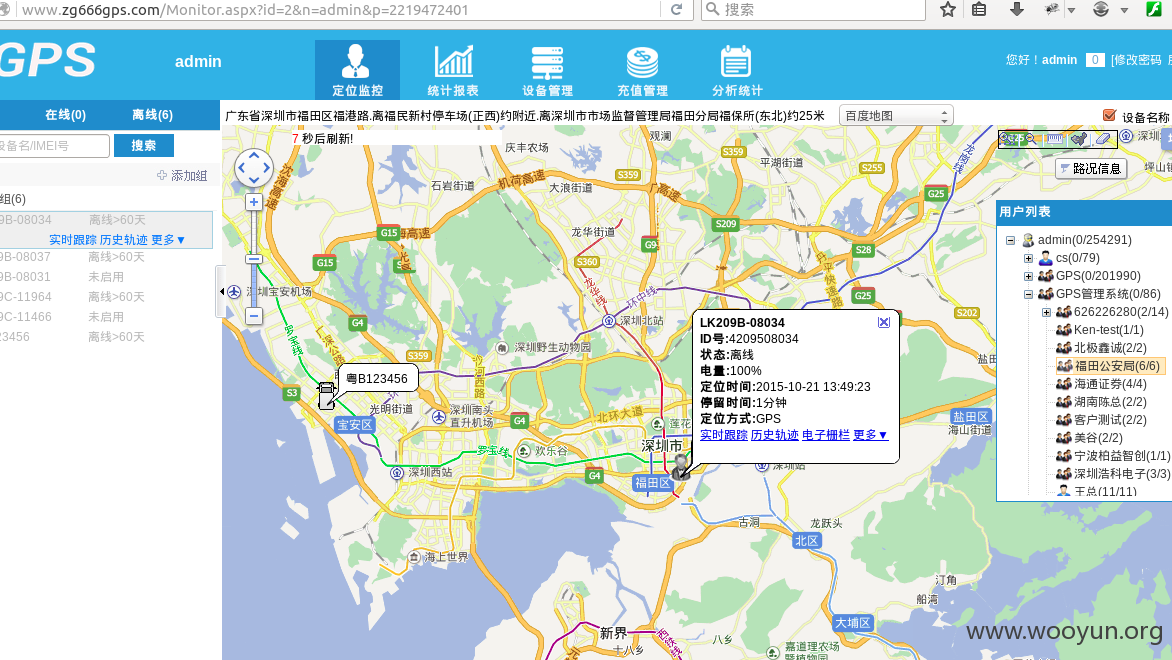Open the 充值管理 recharge management section
Viewport: 1172px width, 660px height.
coord(642,70)
